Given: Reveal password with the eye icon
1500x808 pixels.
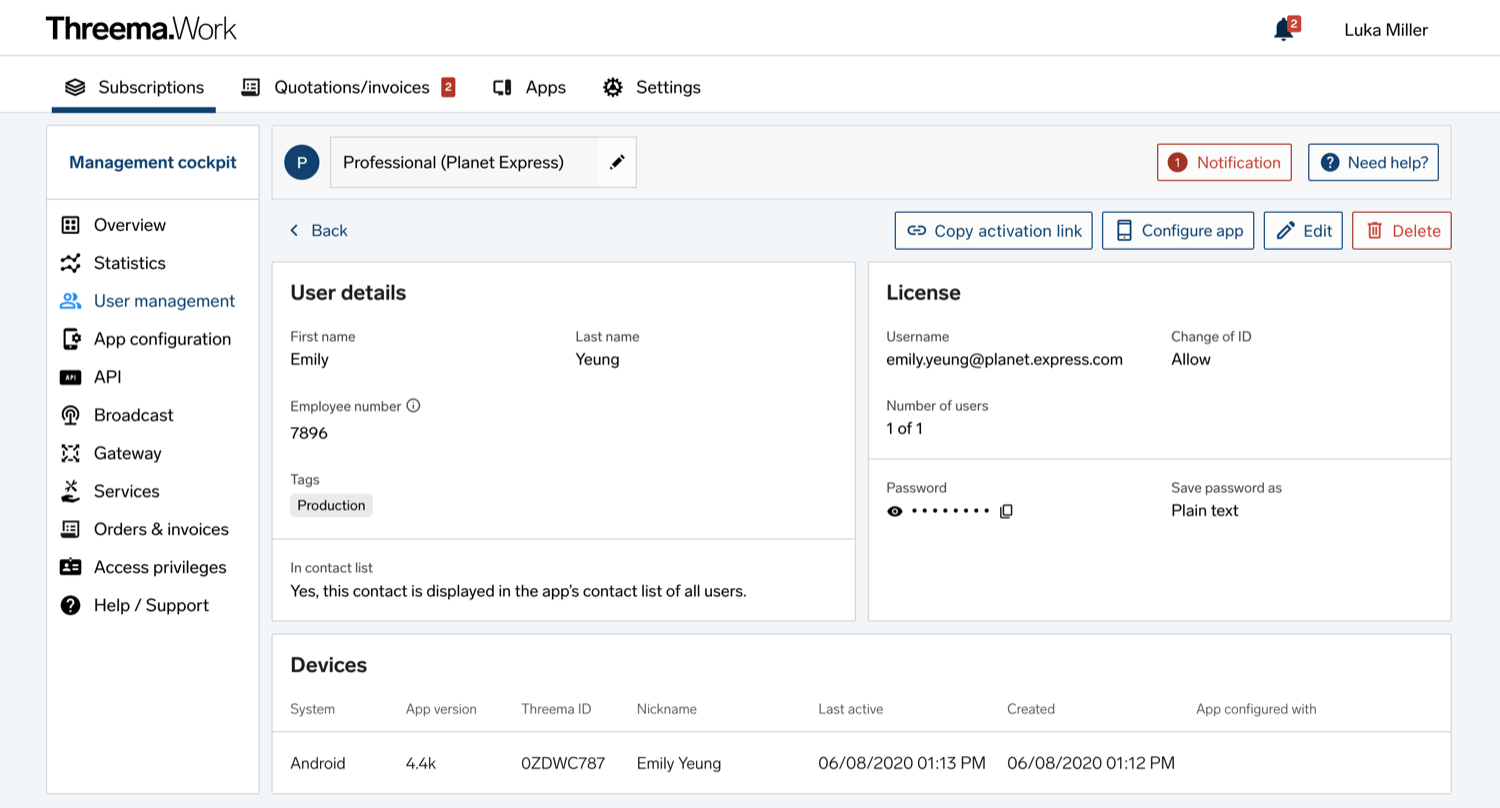Looking at the screenshot, I should pyautogui.click(x=894, y=511).
